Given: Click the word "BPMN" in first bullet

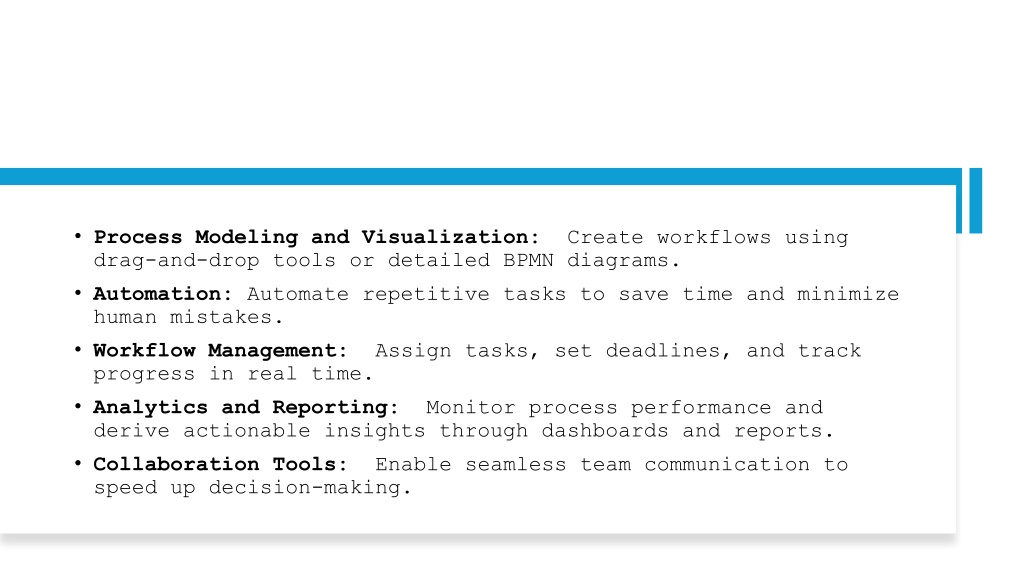Looking at the screenshot, I should (x=523, y=261).
